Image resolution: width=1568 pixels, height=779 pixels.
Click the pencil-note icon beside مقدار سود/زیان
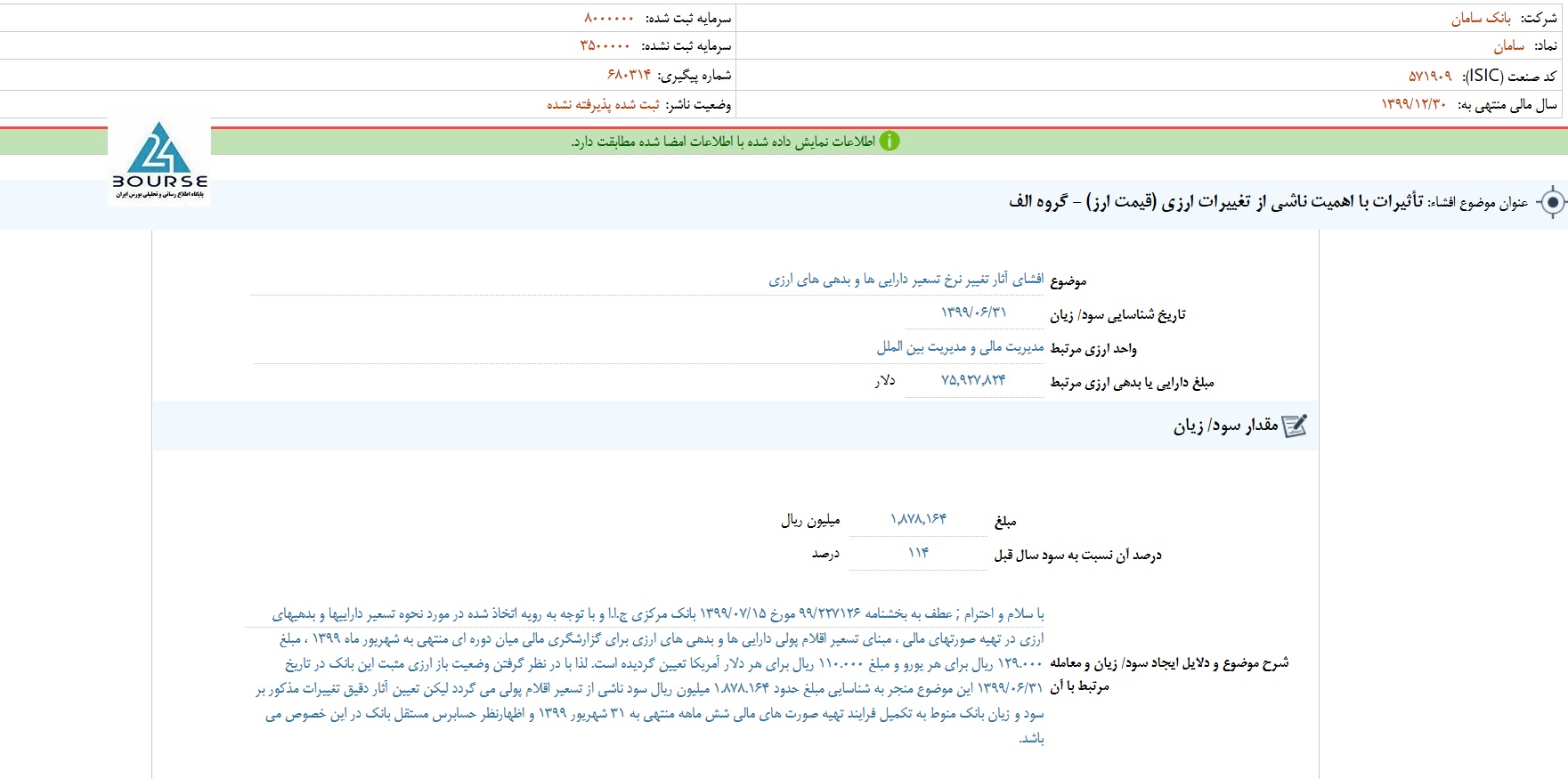point(1296,426)
